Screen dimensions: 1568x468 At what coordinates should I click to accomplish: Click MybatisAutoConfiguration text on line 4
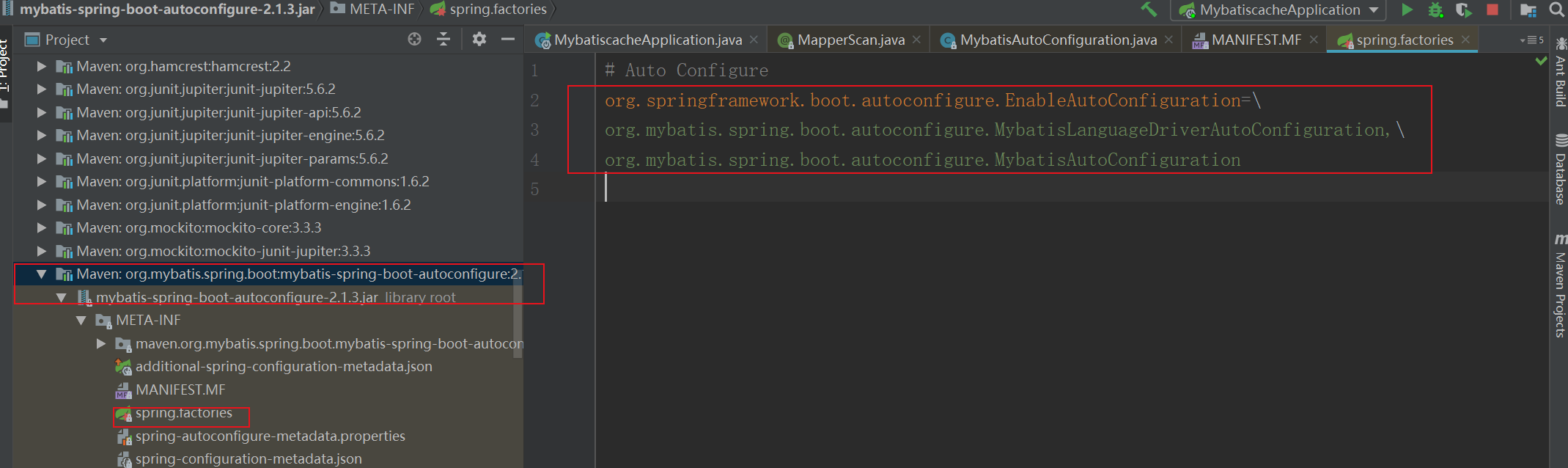(1117, 160)
